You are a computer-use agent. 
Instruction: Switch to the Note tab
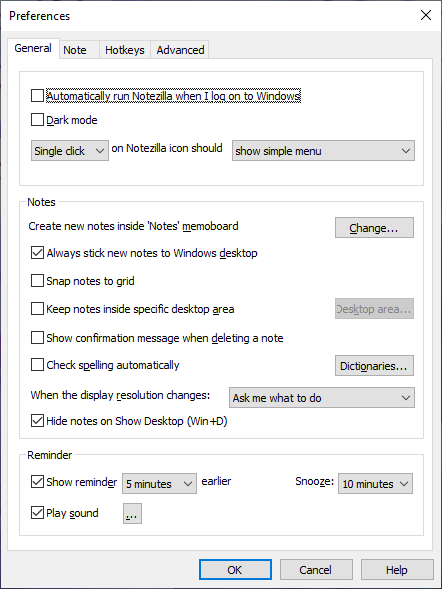(x=75, y=50)
